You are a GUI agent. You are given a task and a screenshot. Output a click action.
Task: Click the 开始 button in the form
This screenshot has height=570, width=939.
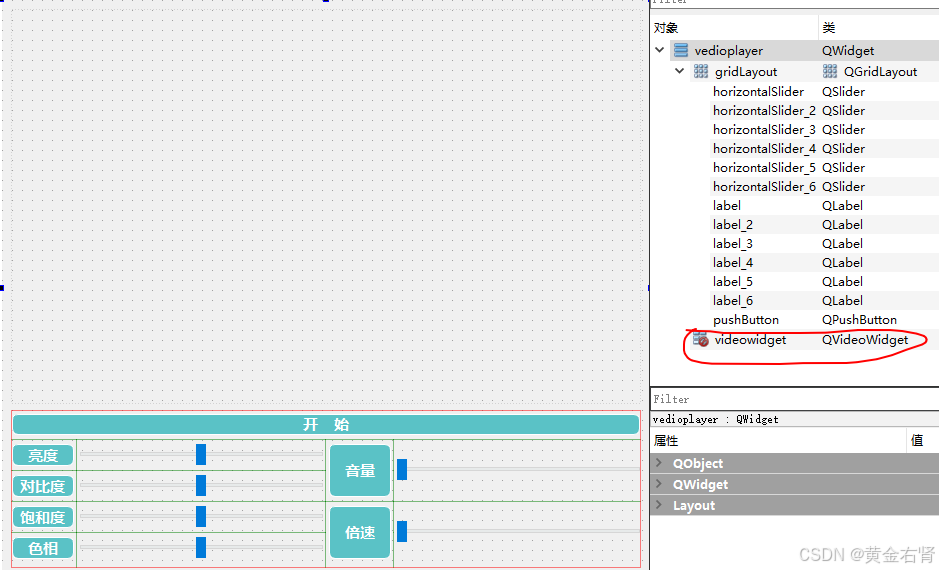(x=326, y=425)
